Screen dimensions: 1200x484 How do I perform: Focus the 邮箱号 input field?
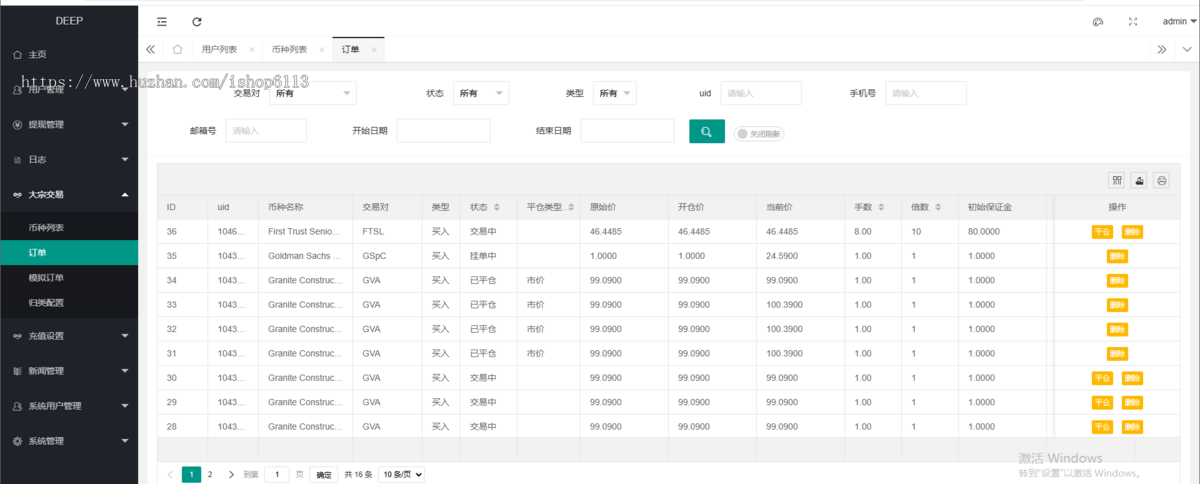[x=266, y=131]
